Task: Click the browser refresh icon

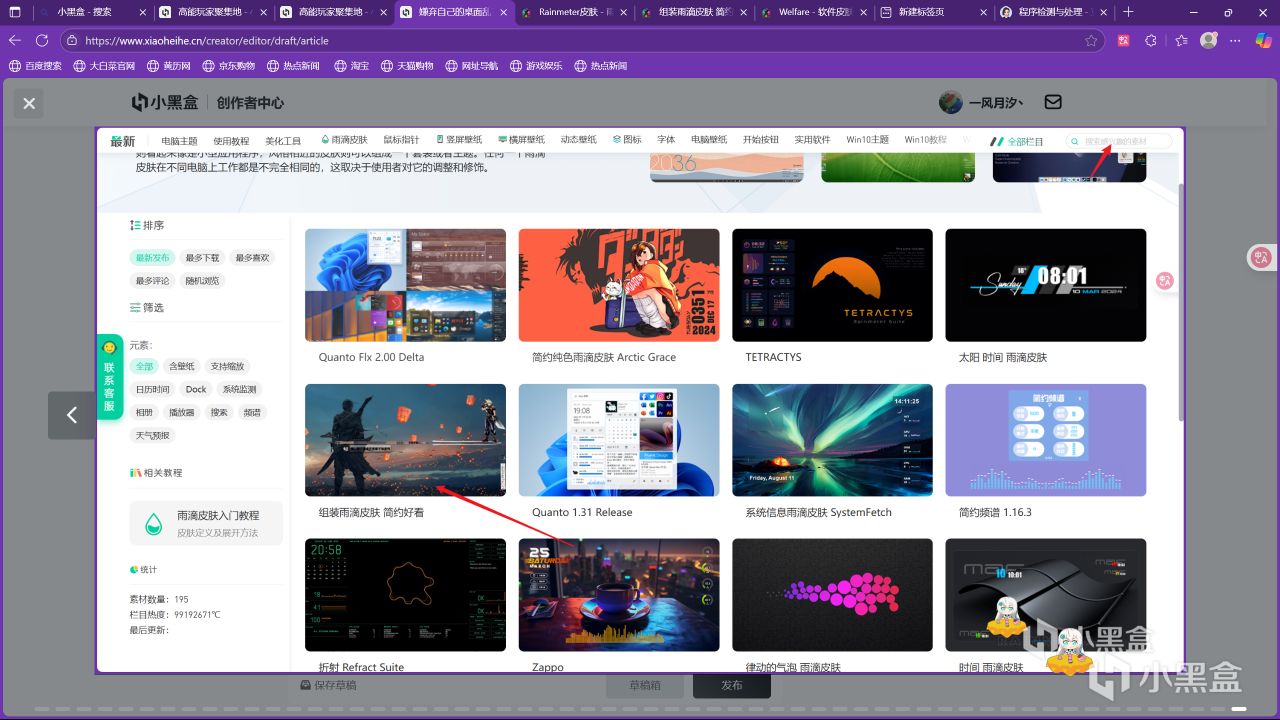Action: (42, 41)
